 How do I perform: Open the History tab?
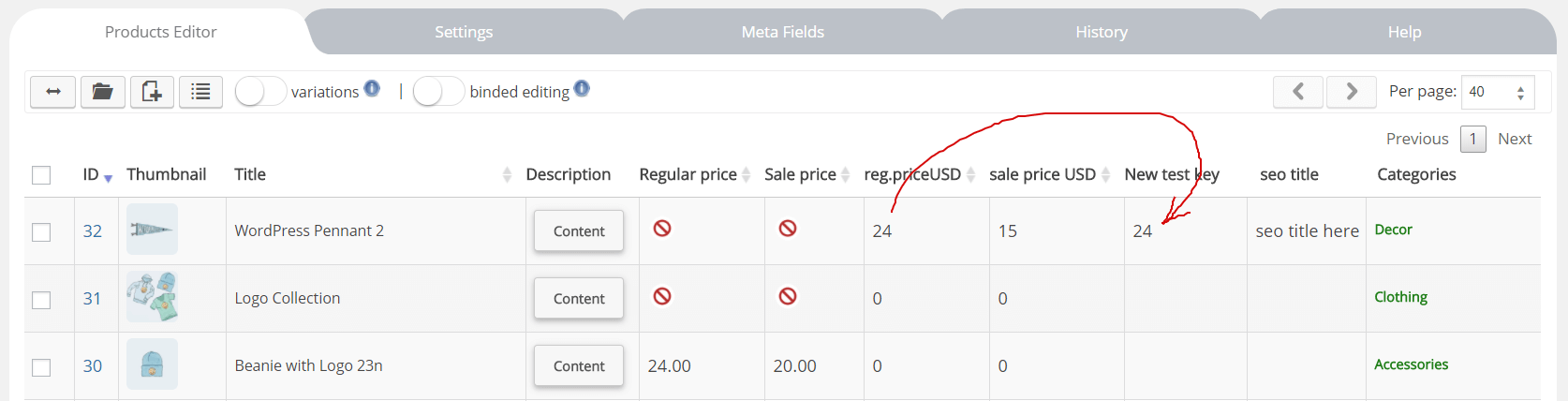click(1102, 32)
